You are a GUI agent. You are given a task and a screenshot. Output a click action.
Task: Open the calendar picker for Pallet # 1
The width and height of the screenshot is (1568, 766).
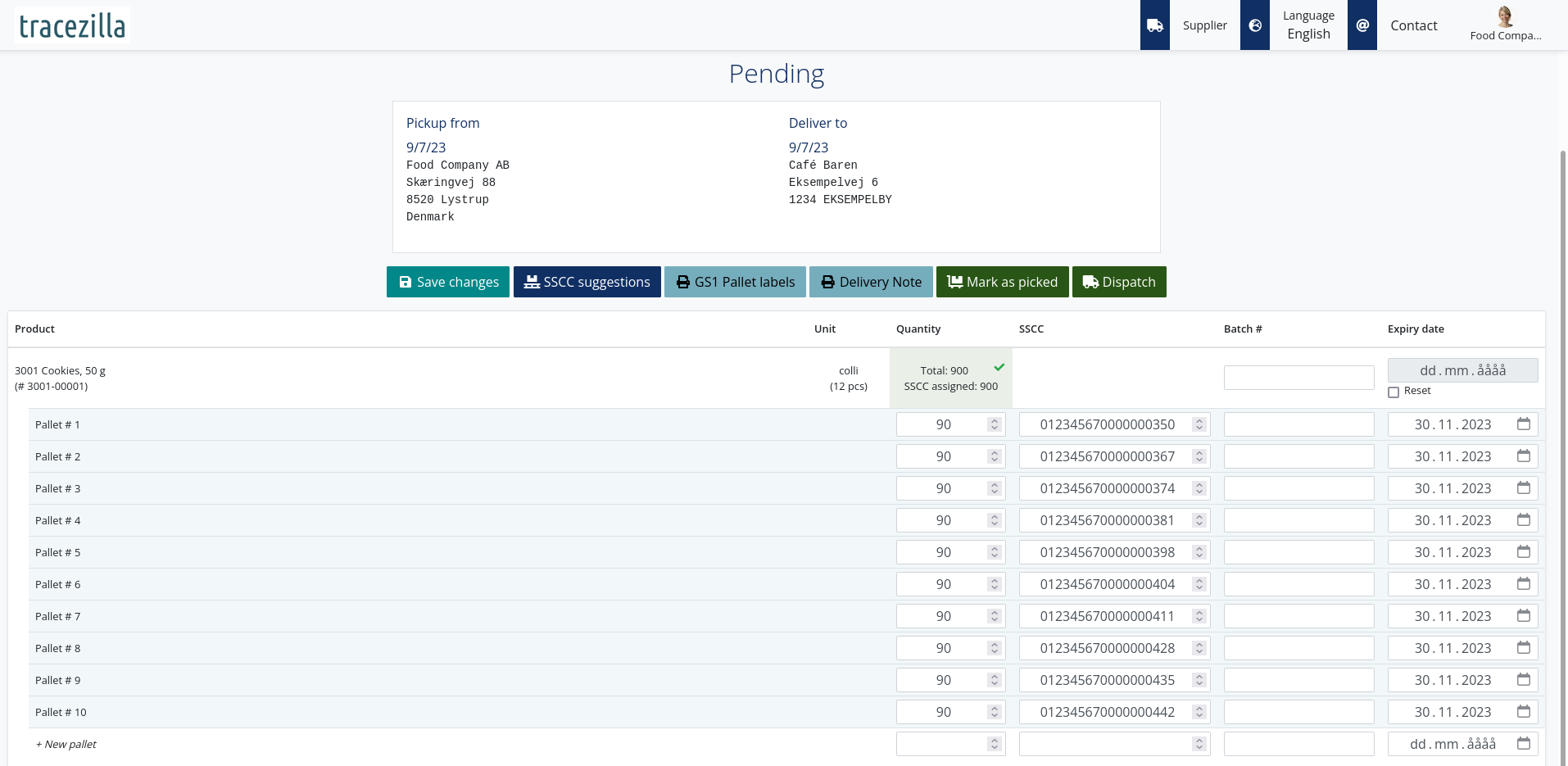(1523, 424)
